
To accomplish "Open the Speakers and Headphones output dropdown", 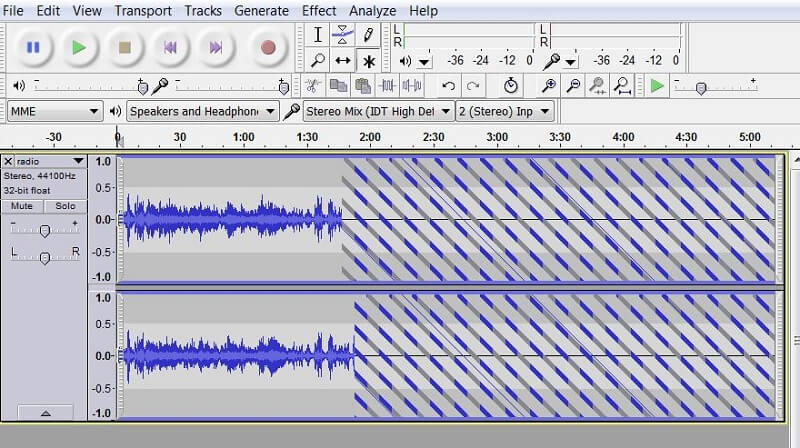I will [x=202, y=111].
